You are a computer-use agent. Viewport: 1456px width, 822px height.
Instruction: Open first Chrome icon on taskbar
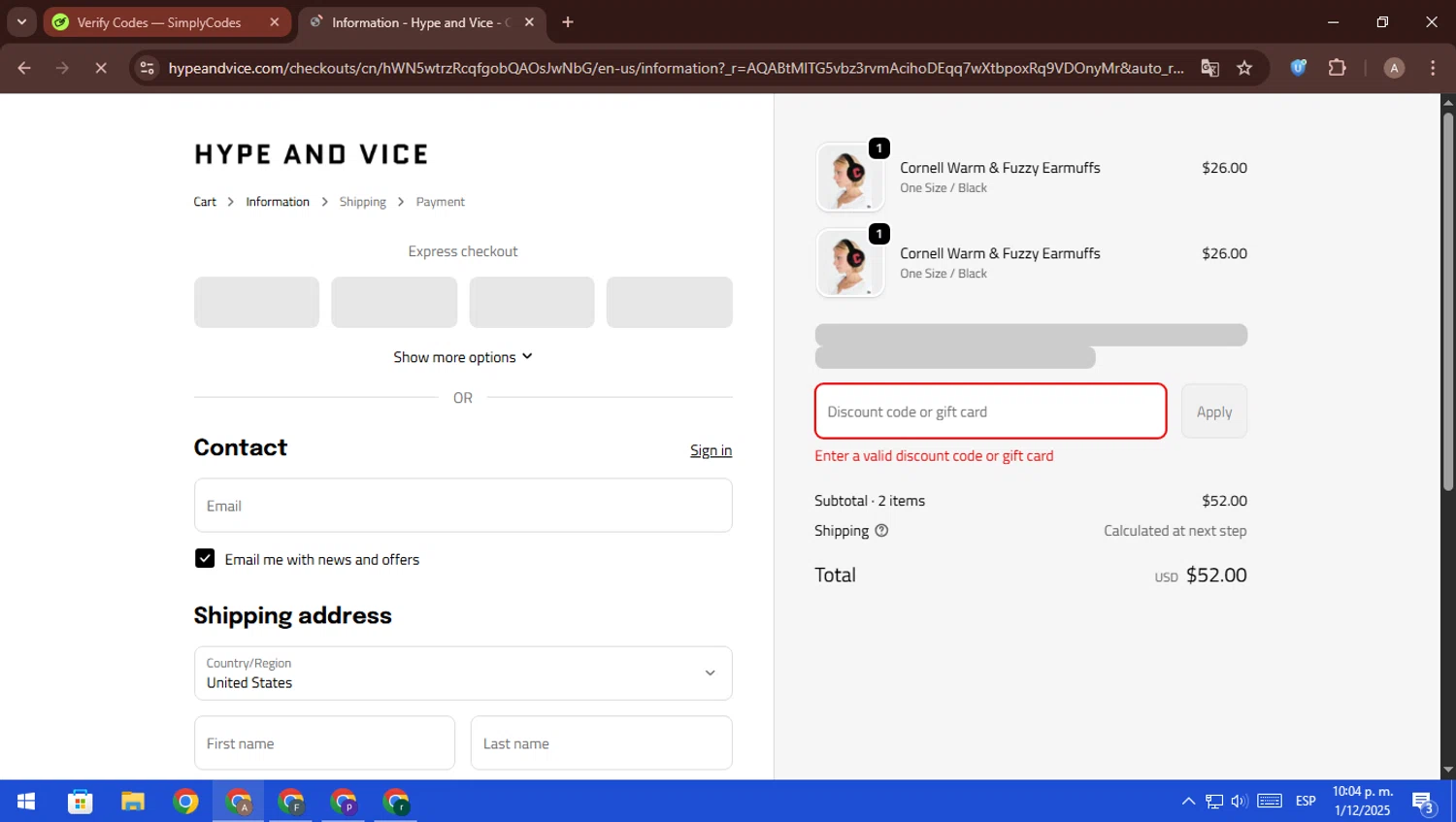[185, 802]
